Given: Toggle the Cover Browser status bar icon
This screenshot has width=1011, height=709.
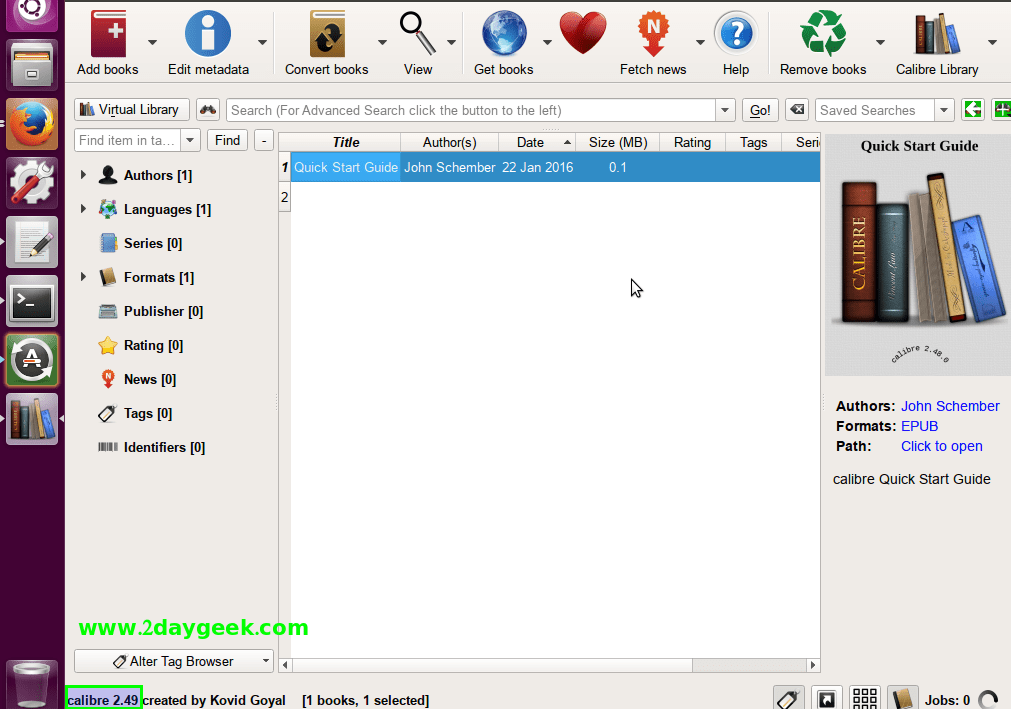Looking at the screenshot, I should 827,699.
